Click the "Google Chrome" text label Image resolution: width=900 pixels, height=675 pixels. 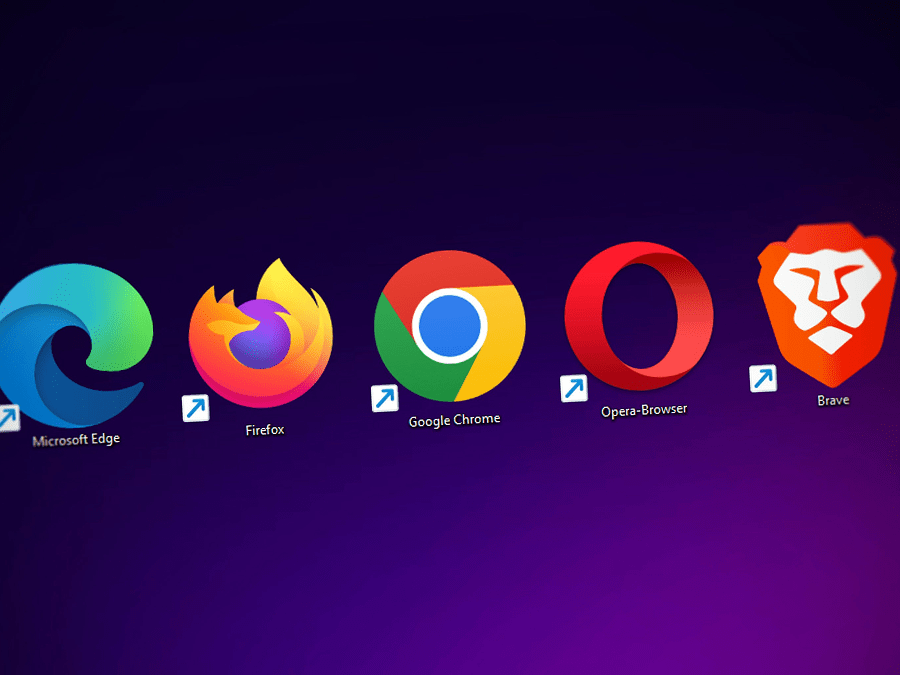pyautogui.click(x=454, y=420)
